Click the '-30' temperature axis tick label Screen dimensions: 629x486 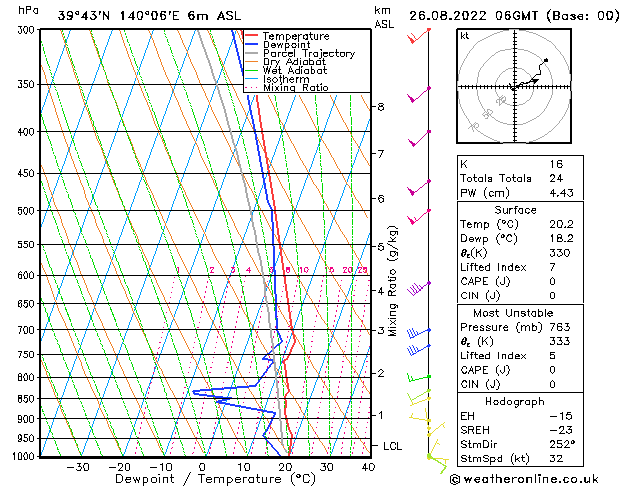pos(77,467)
